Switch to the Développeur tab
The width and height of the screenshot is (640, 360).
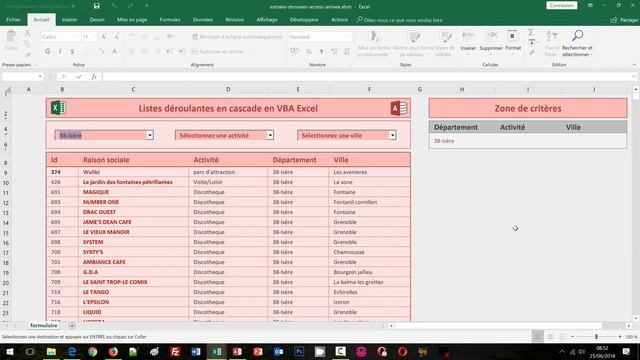[304, 20]
